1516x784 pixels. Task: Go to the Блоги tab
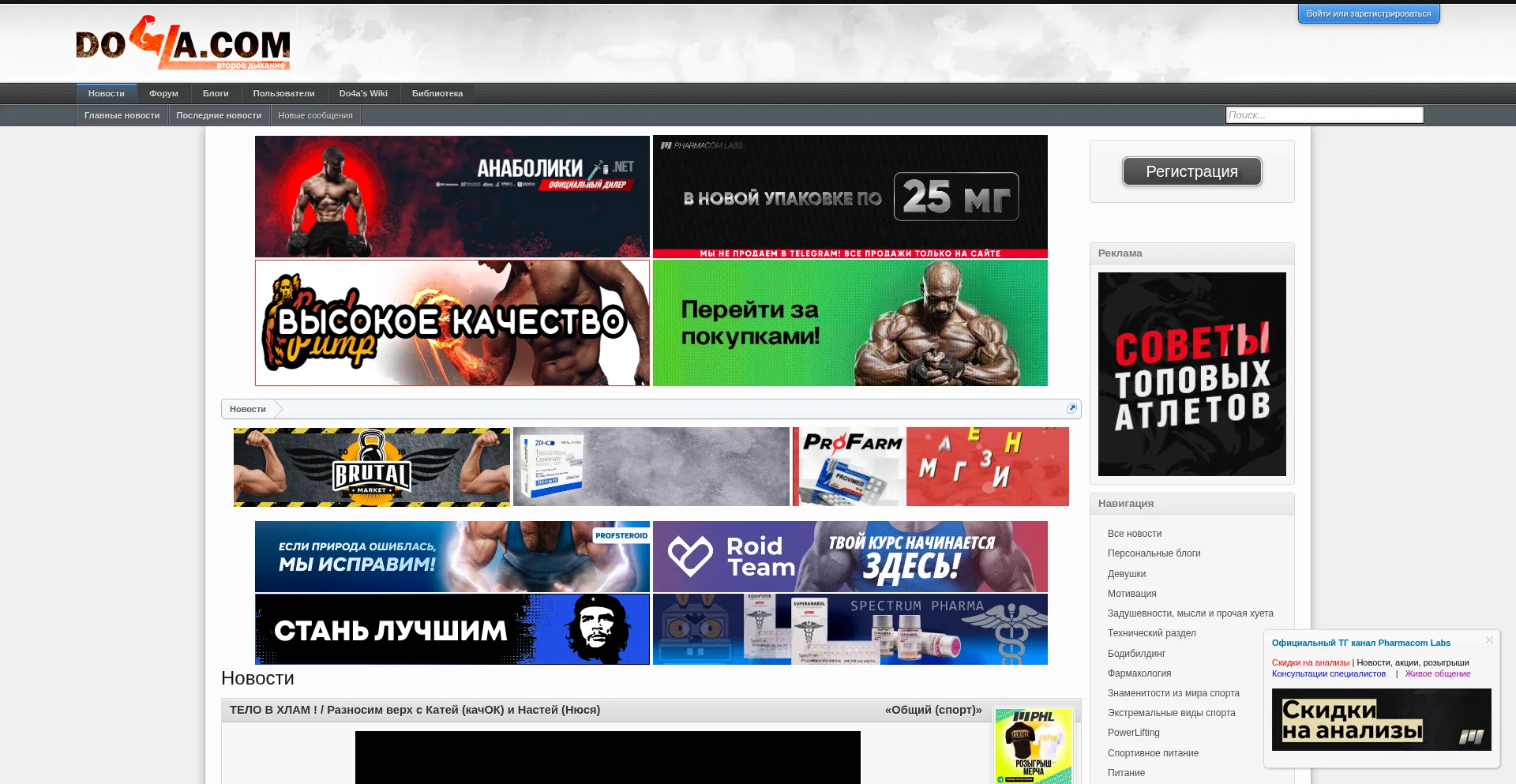pyautogui.click(x=216, y=93)
